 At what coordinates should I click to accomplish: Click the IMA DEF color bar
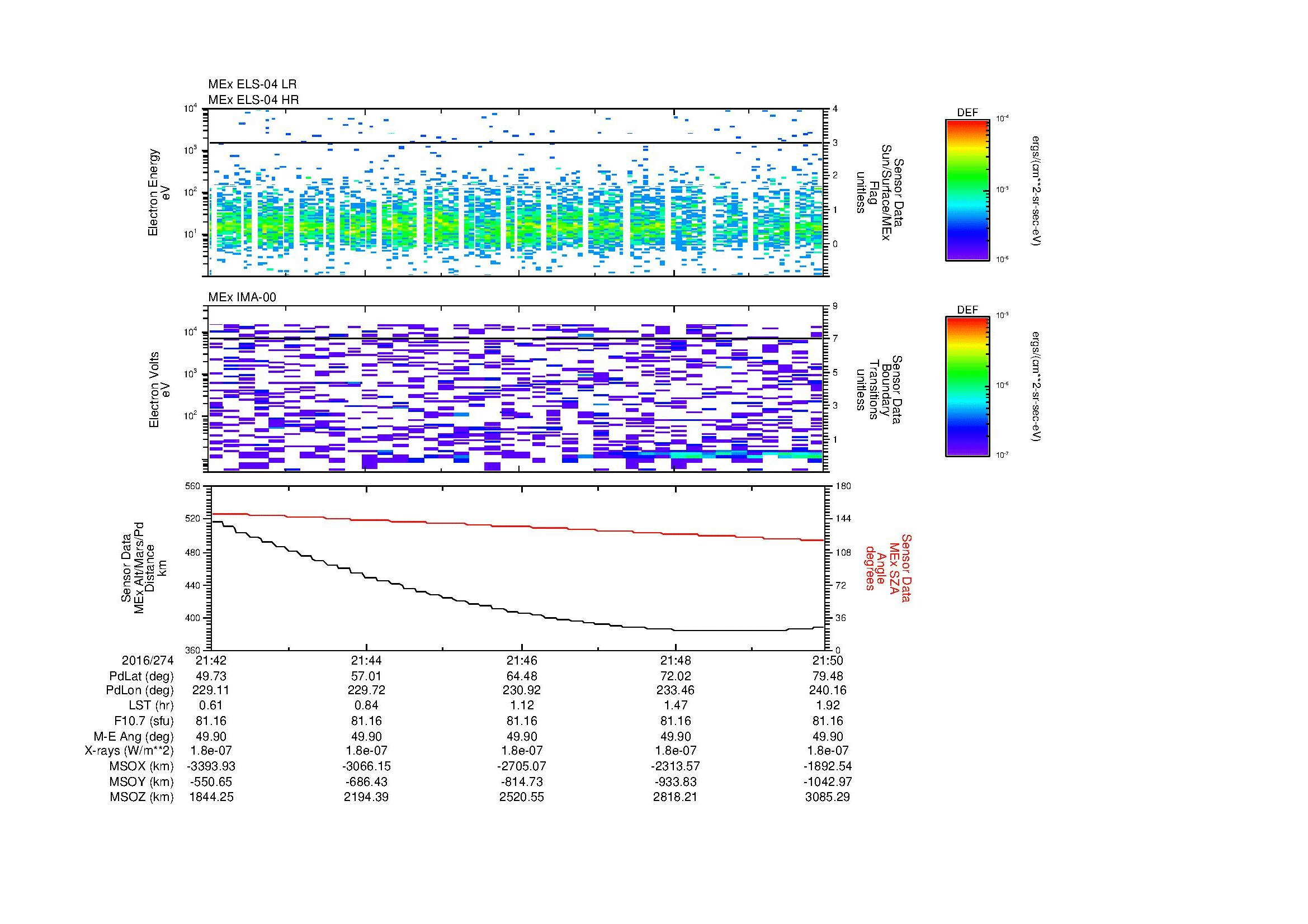coord(967,387)
